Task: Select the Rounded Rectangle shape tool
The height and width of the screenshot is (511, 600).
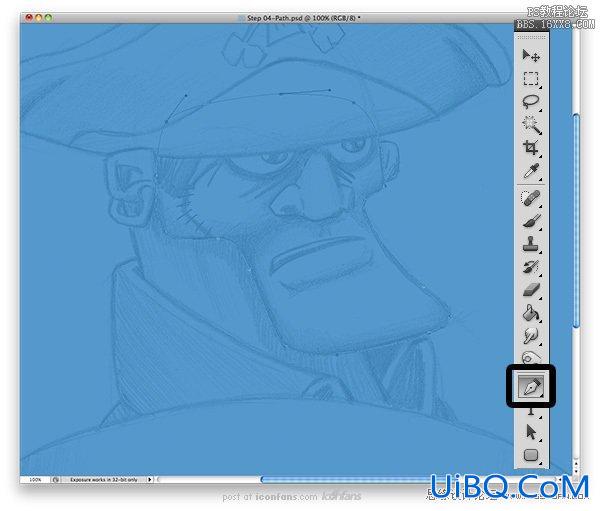Action: click(531, 455)
